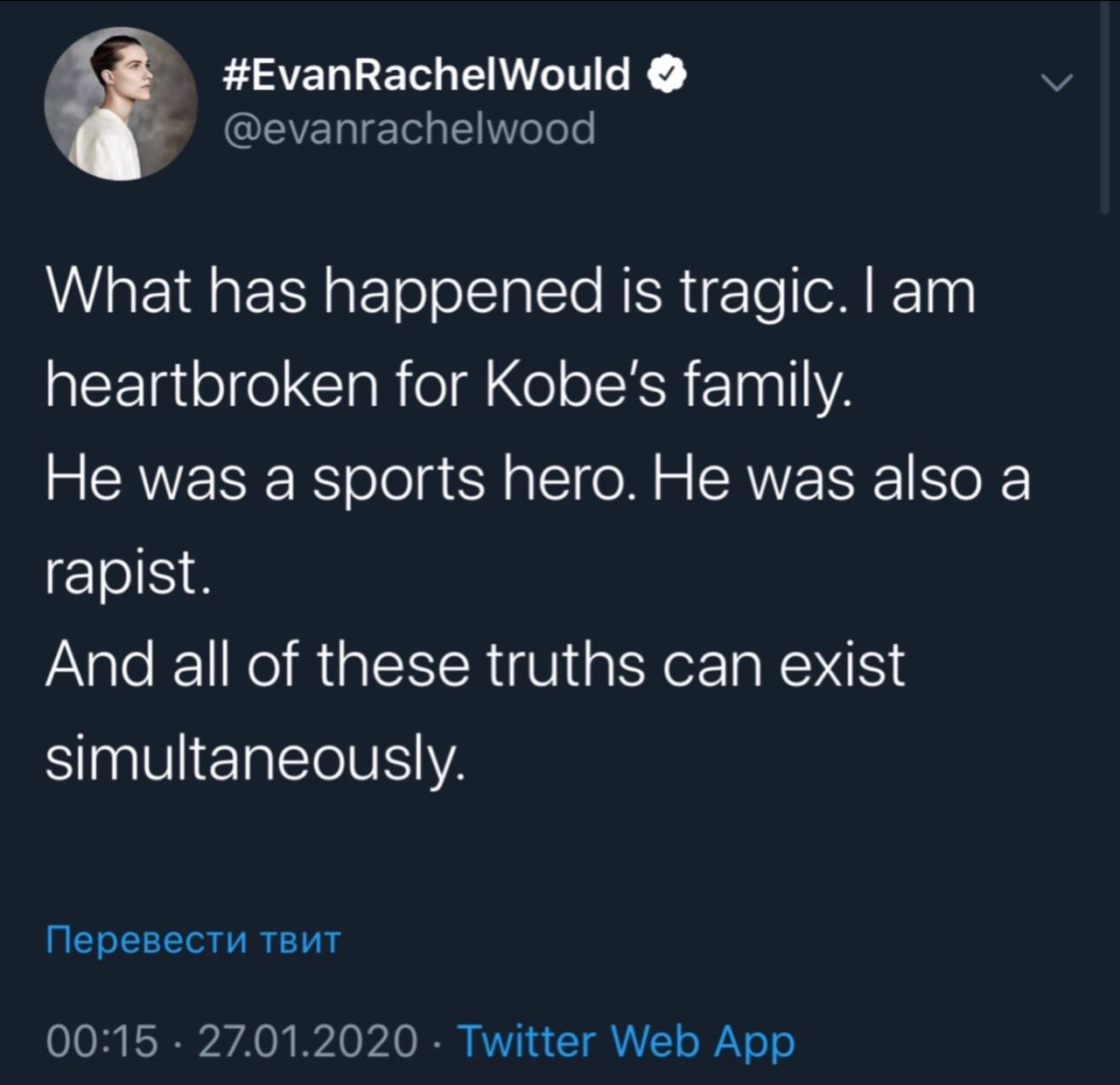
Task: Click the 27.01.2020 tweet date
Action: tap(307, 1040)
